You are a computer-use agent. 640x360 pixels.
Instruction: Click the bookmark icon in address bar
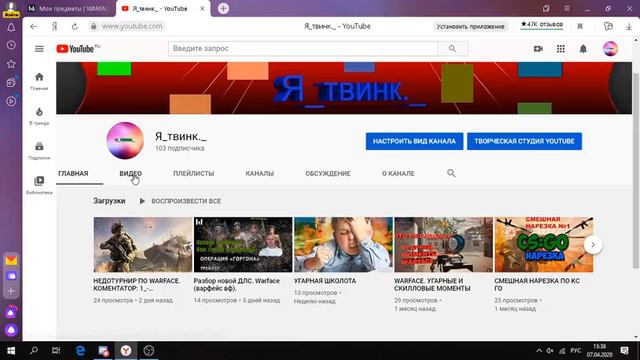pos(580,26)
